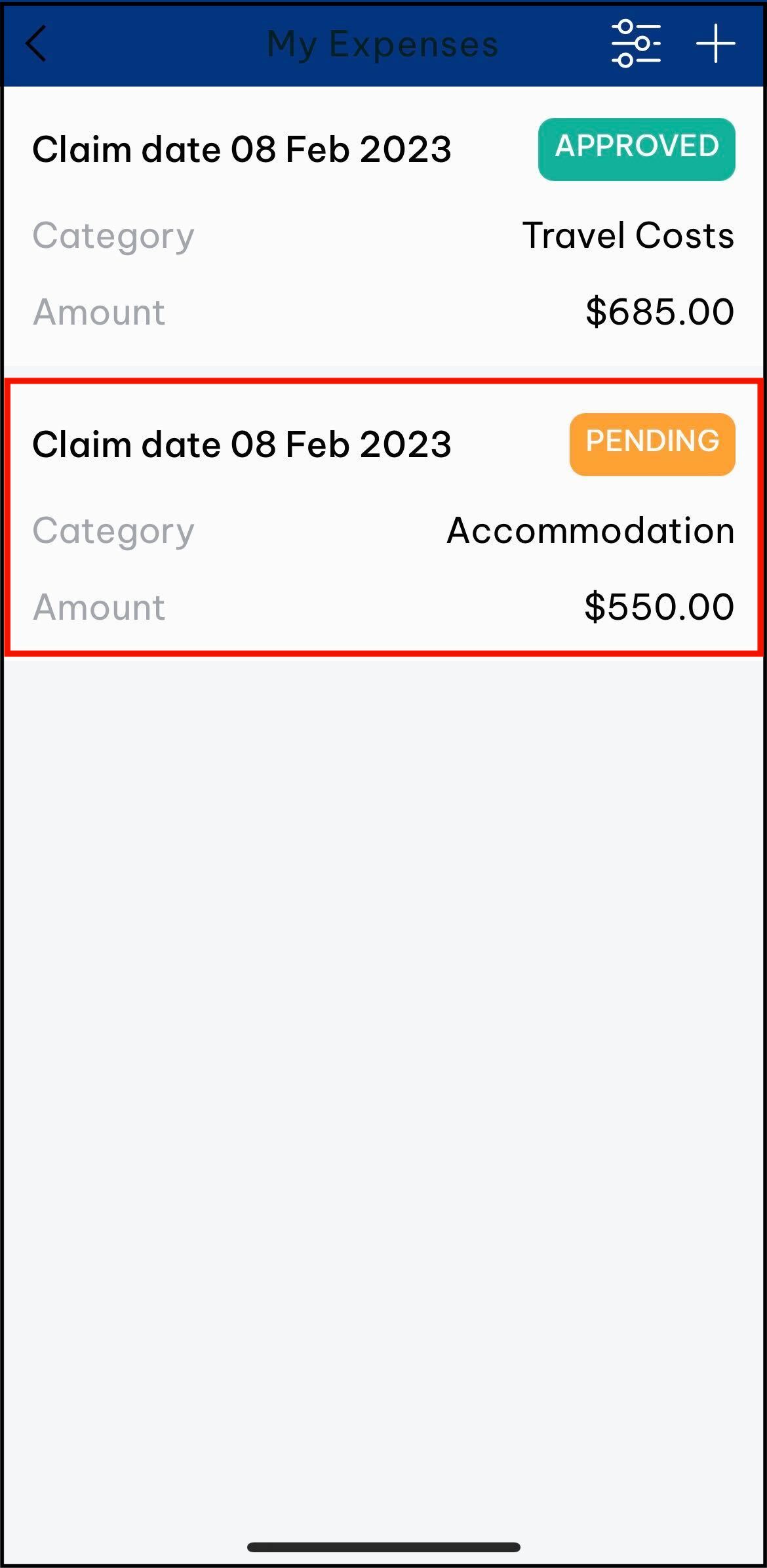Open the Accommodation claim title
Viewport: 767px width, 1568px height.
click(242, 445)
